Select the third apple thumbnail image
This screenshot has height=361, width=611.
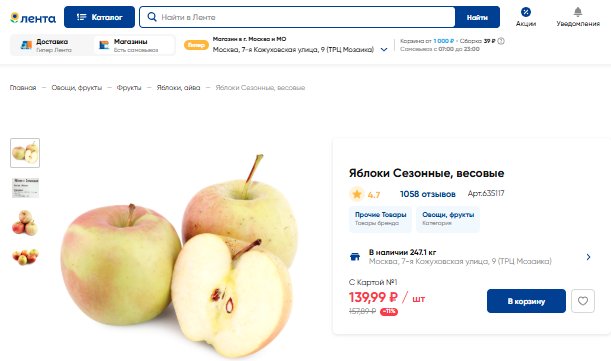pos(25,222)
